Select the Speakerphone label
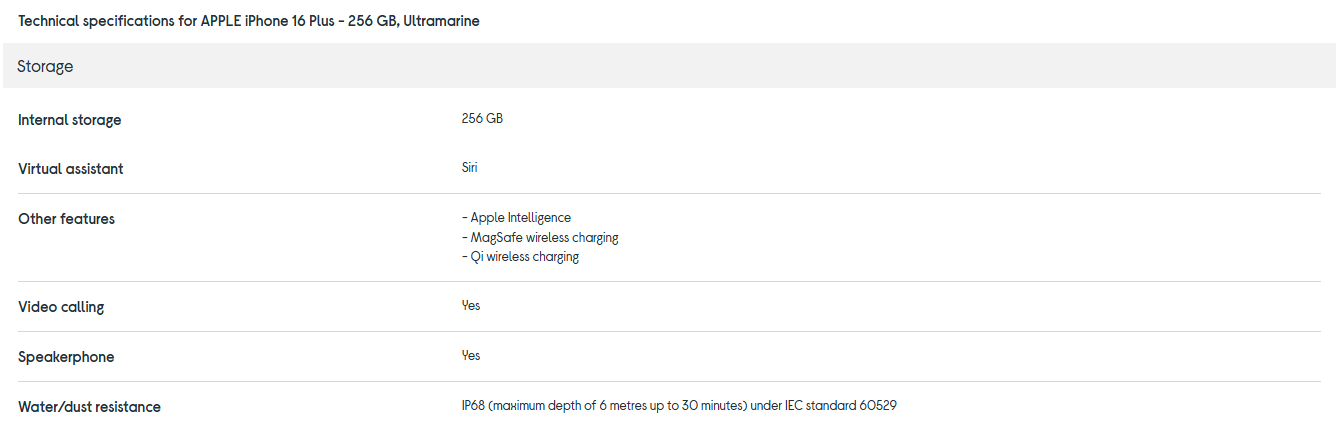 66,357
